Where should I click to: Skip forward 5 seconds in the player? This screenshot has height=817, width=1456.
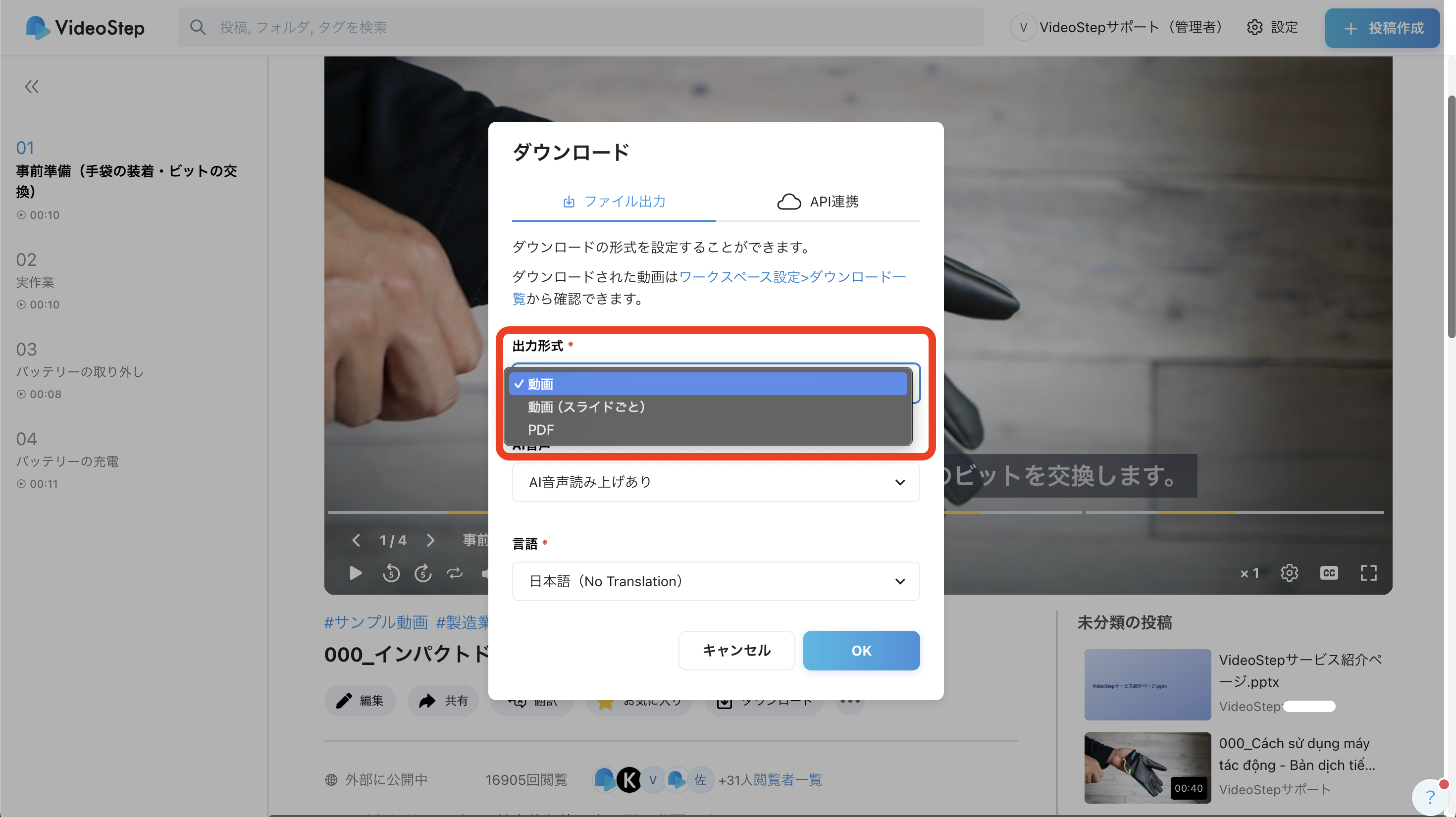tap(423, 573)
